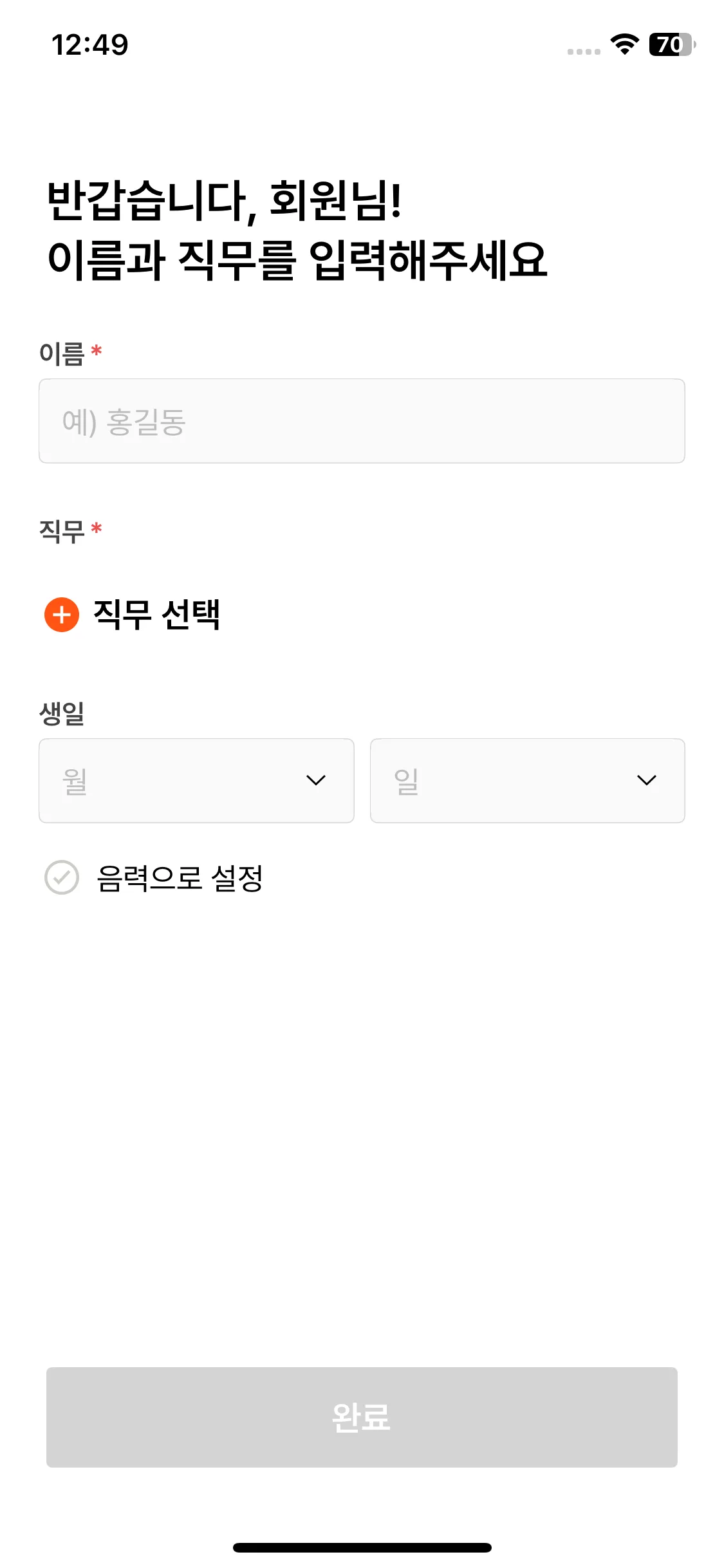Click the chevron arrow in 월 dropdown
Viewport: 724px width, 1568px height.
pos(315,780)
